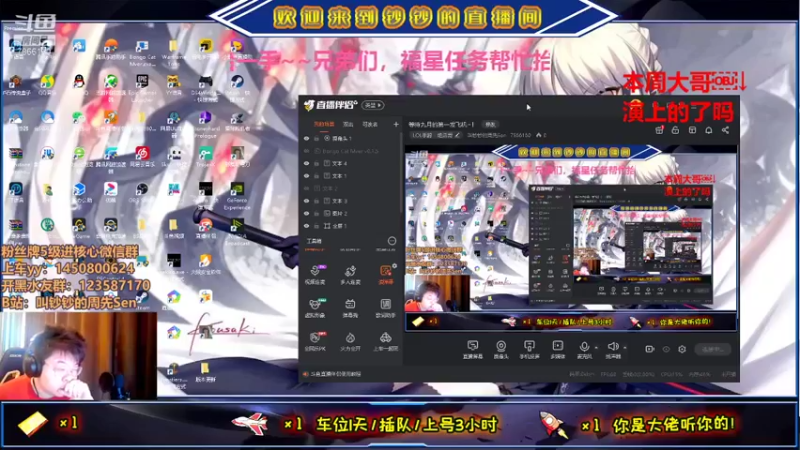
Task: Show the hidden 文本 2 source layer
Action: [x=307, y=188]
